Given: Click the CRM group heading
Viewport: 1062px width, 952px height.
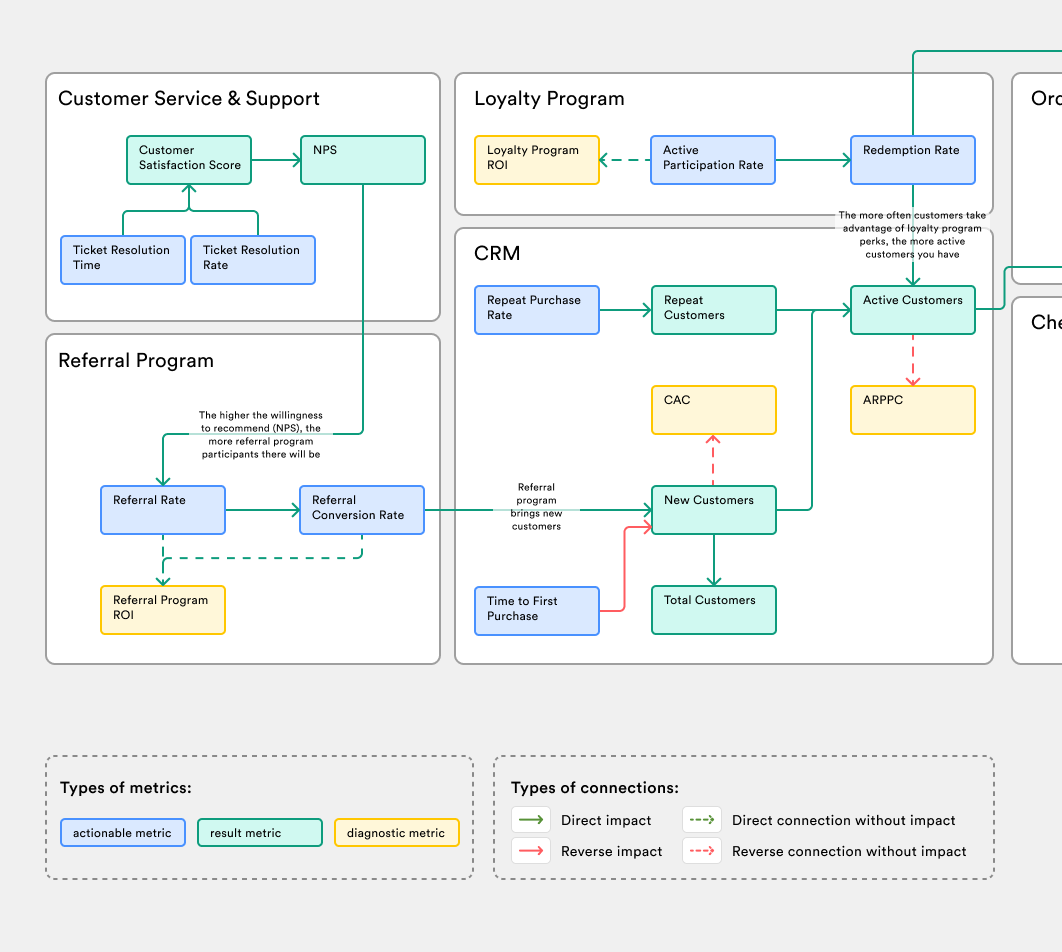Looking at the screenshot, I should [497, 253].
